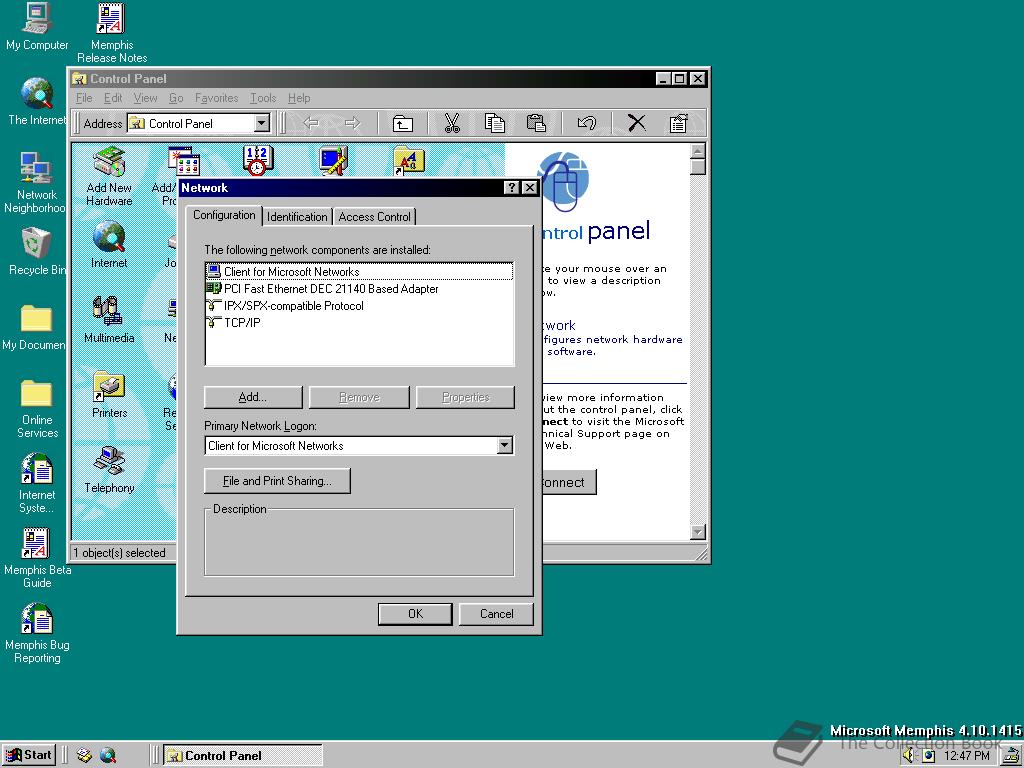Click File and Print Sharing button
This screenshot has width=1024, height=768.
click(277, 481)
